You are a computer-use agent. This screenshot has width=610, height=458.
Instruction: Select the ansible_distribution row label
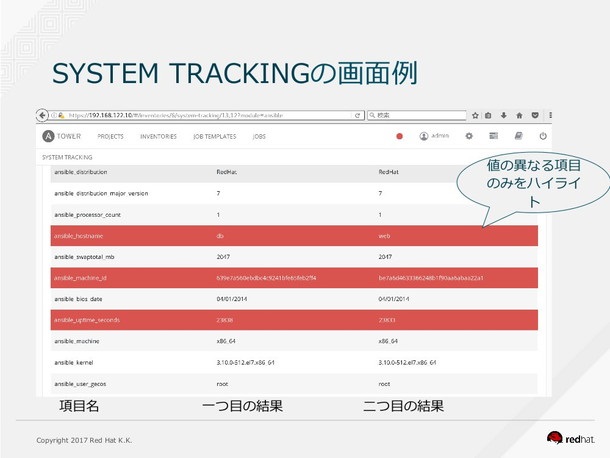(x=81, y=172)
